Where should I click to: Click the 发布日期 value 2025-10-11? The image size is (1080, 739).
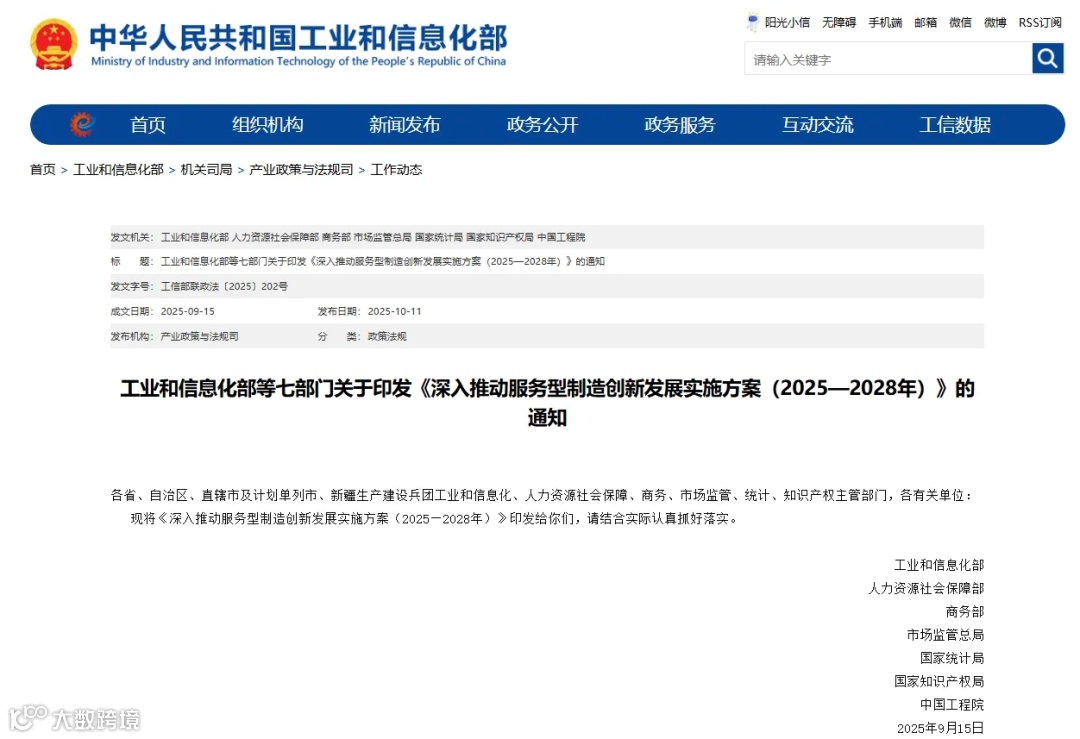pos(394,311)
